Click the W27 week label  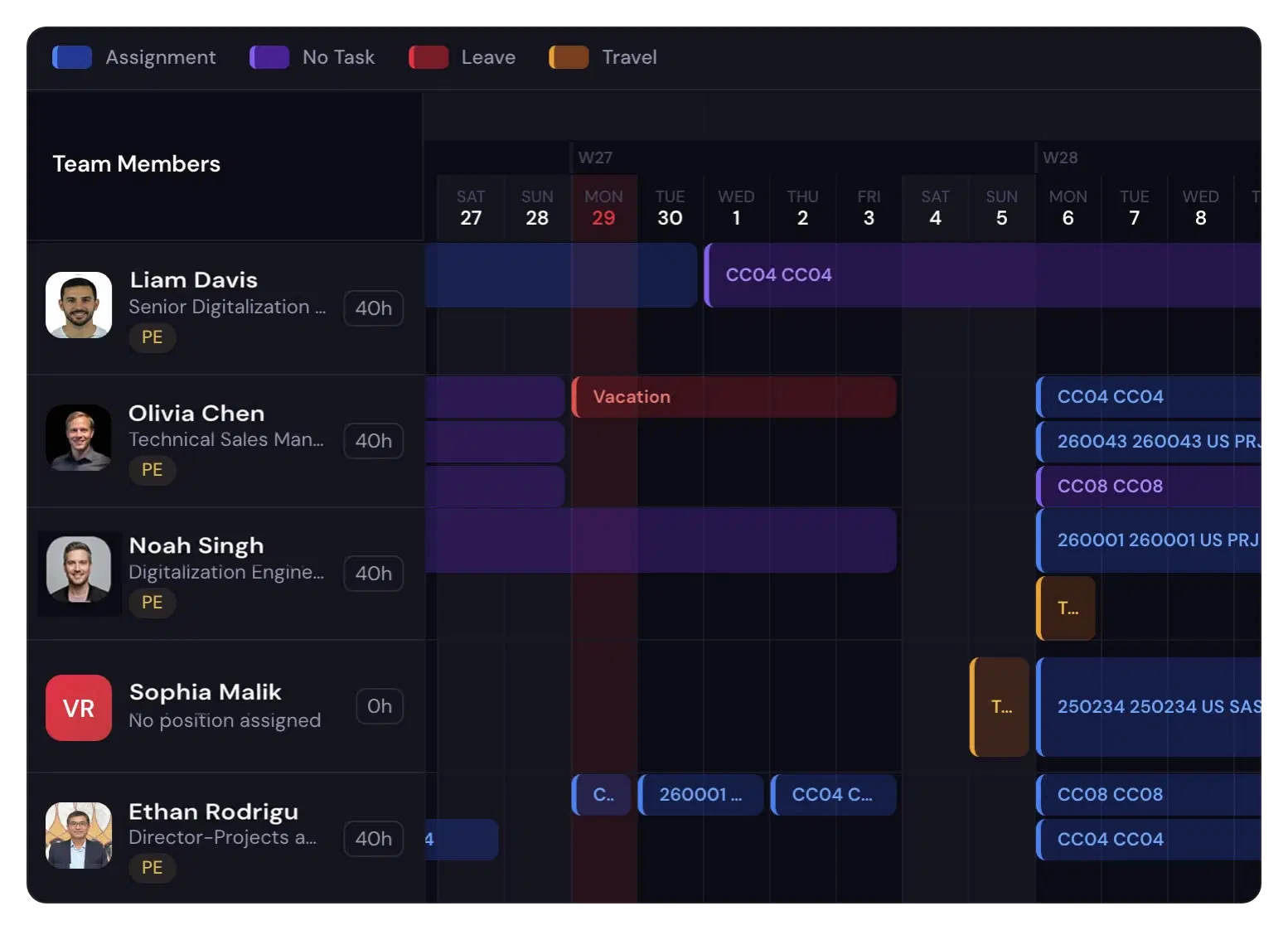(595, 157)
